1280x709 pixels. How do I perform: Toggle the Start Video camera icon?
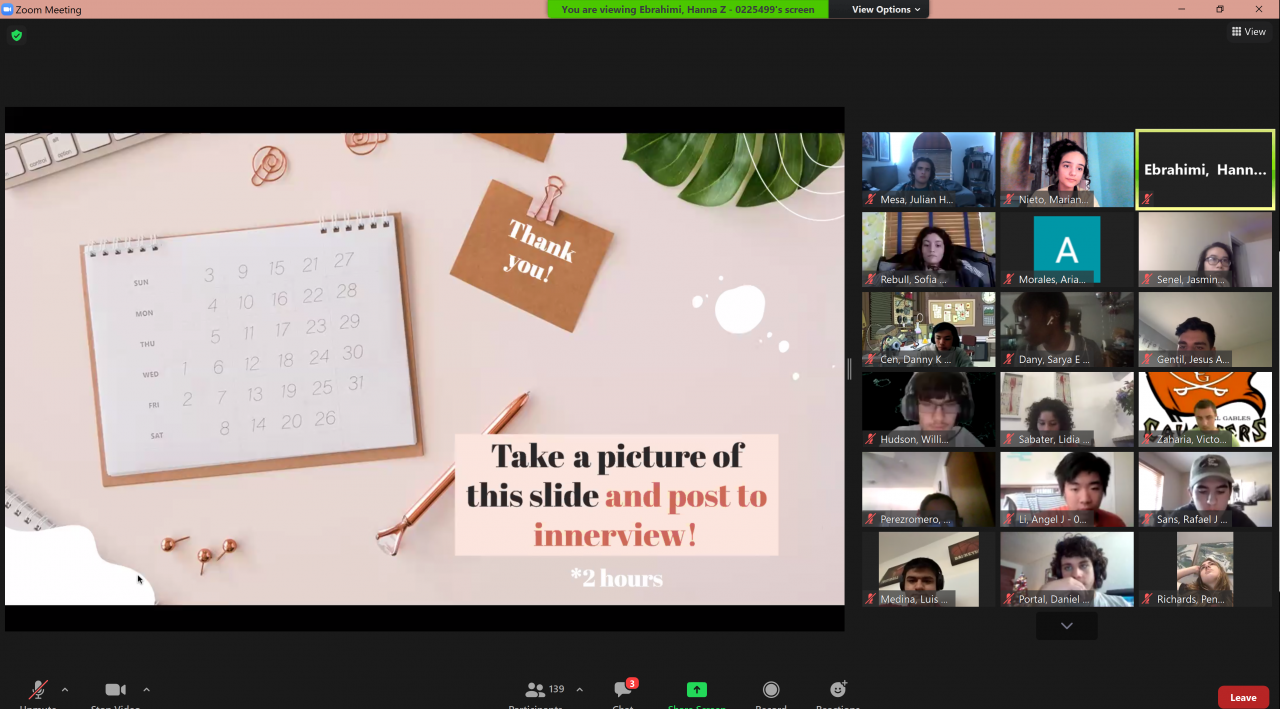coord(115,690)
